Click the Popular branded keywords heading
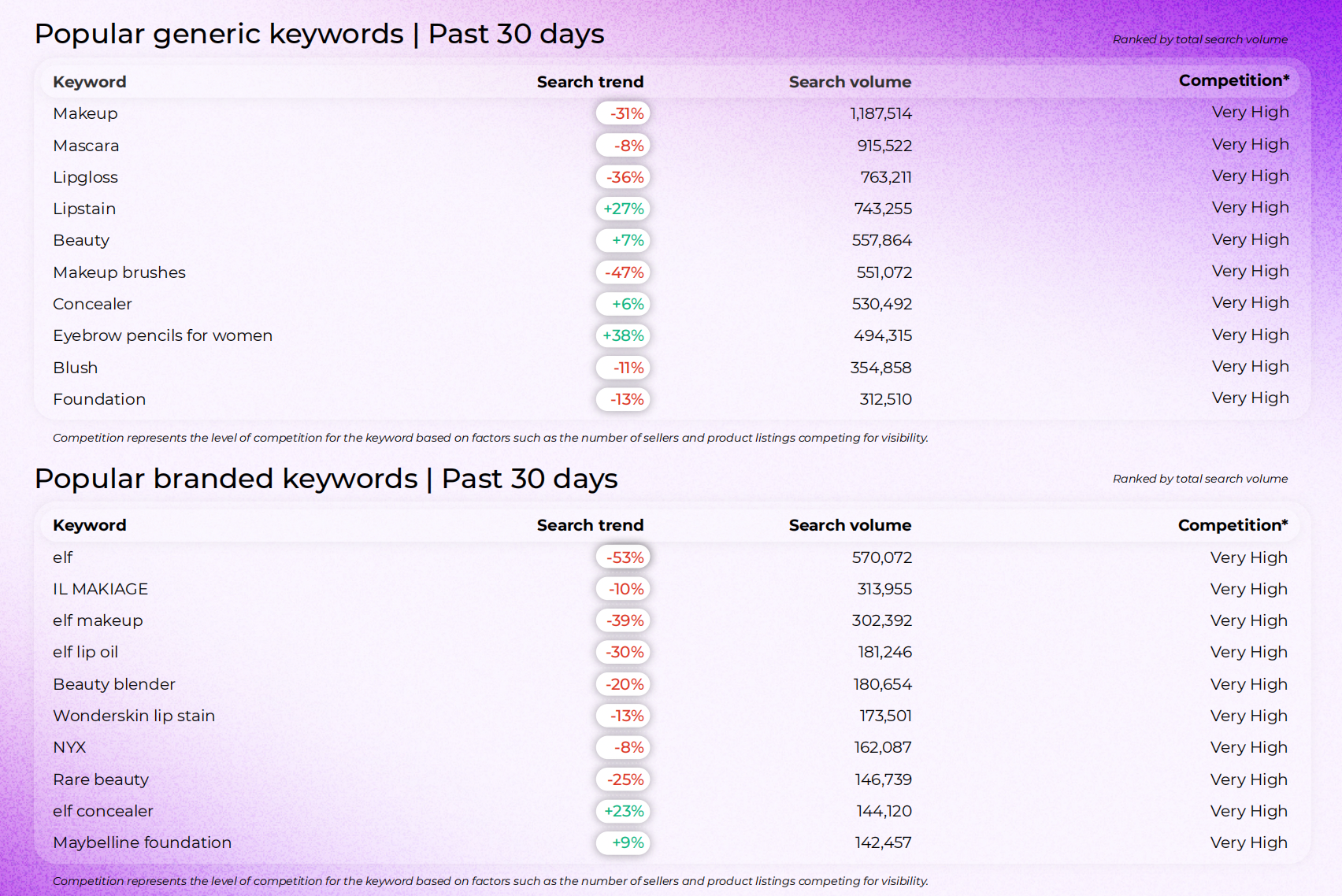The width and height of the screenshot is (1342, 896). click(326, 479)
